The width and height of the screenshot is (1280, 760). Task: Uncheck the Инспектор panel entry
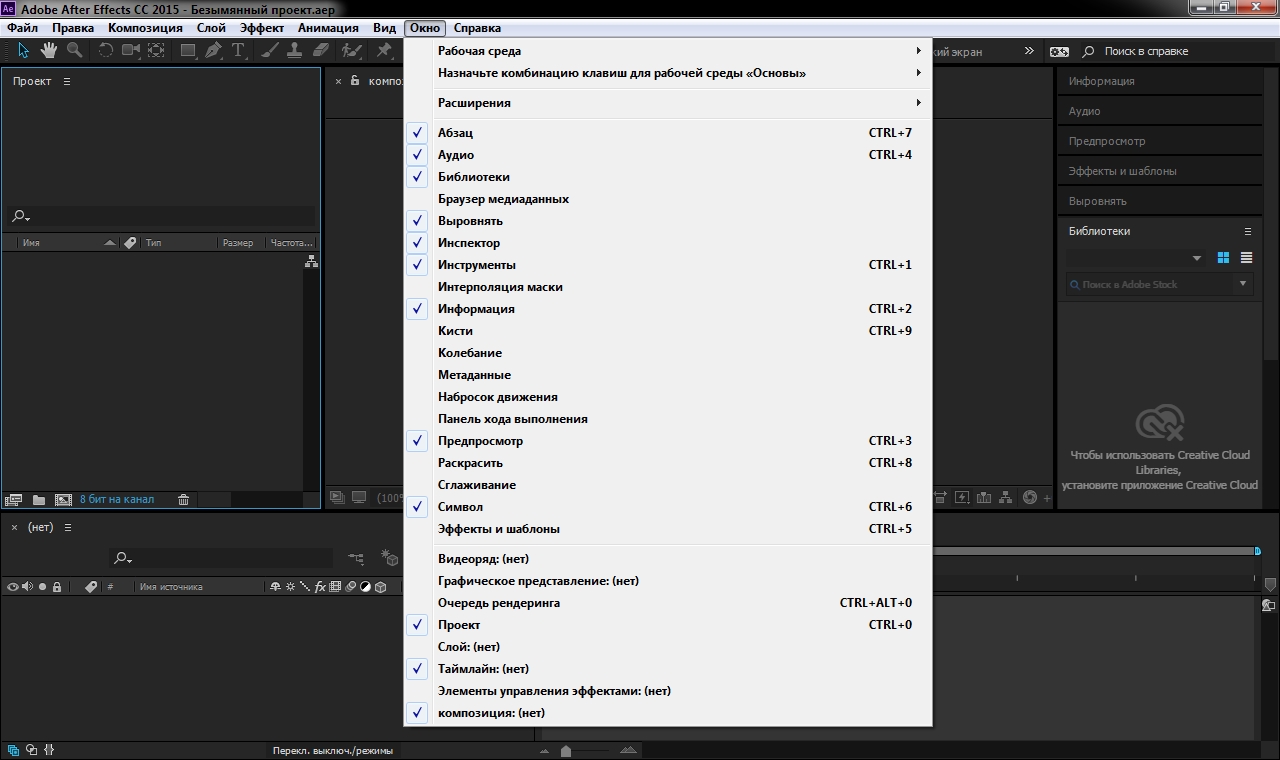coord(667,243)
